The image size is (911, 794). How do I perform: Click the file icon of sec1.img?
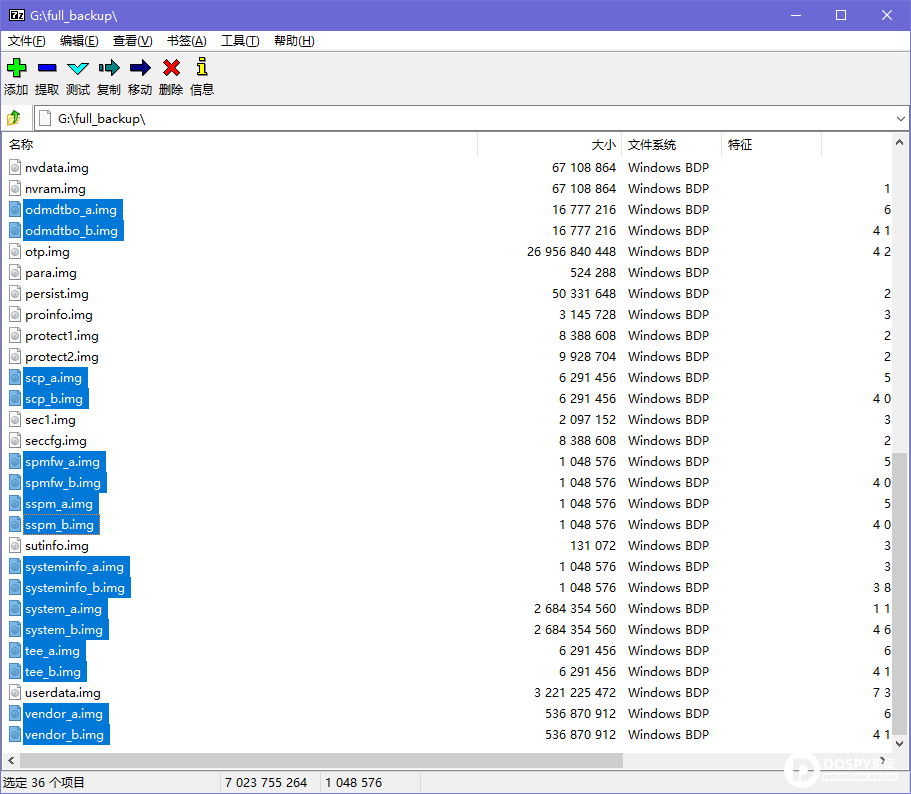point(15,420)
